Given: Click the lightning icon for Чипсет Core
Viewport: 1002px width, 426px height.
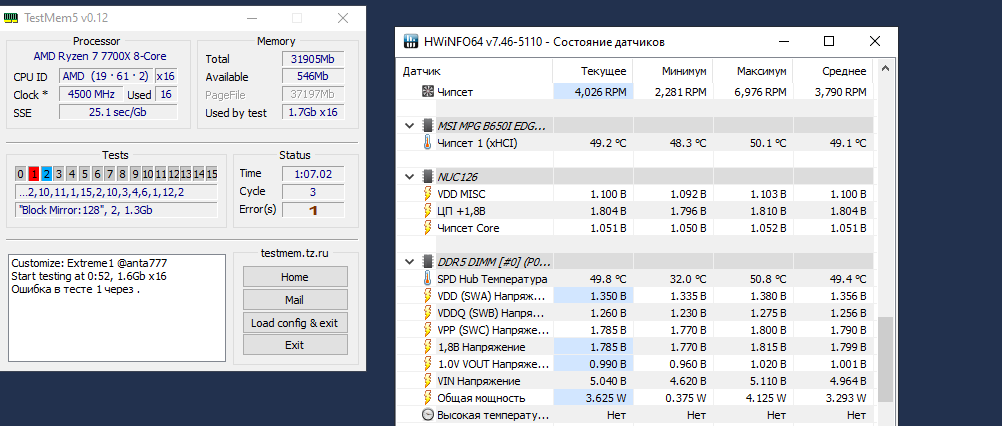Looking at the screenshot, I should (428, 228).
